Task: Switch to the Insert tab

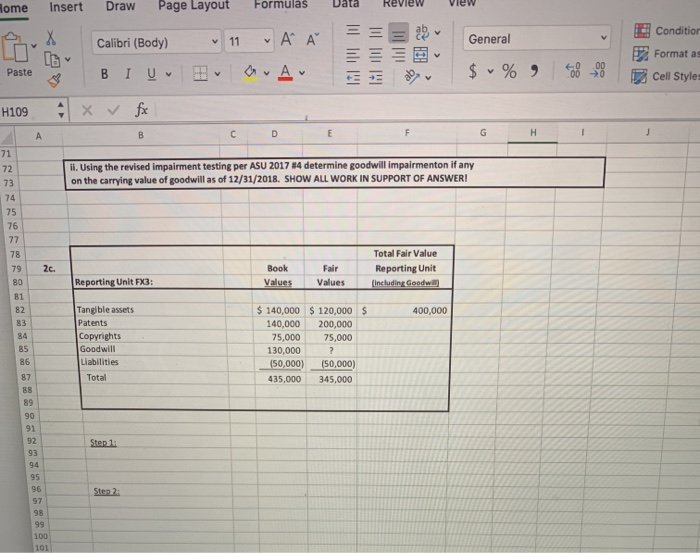Action: pyautogui.click(x=66, y=7)
